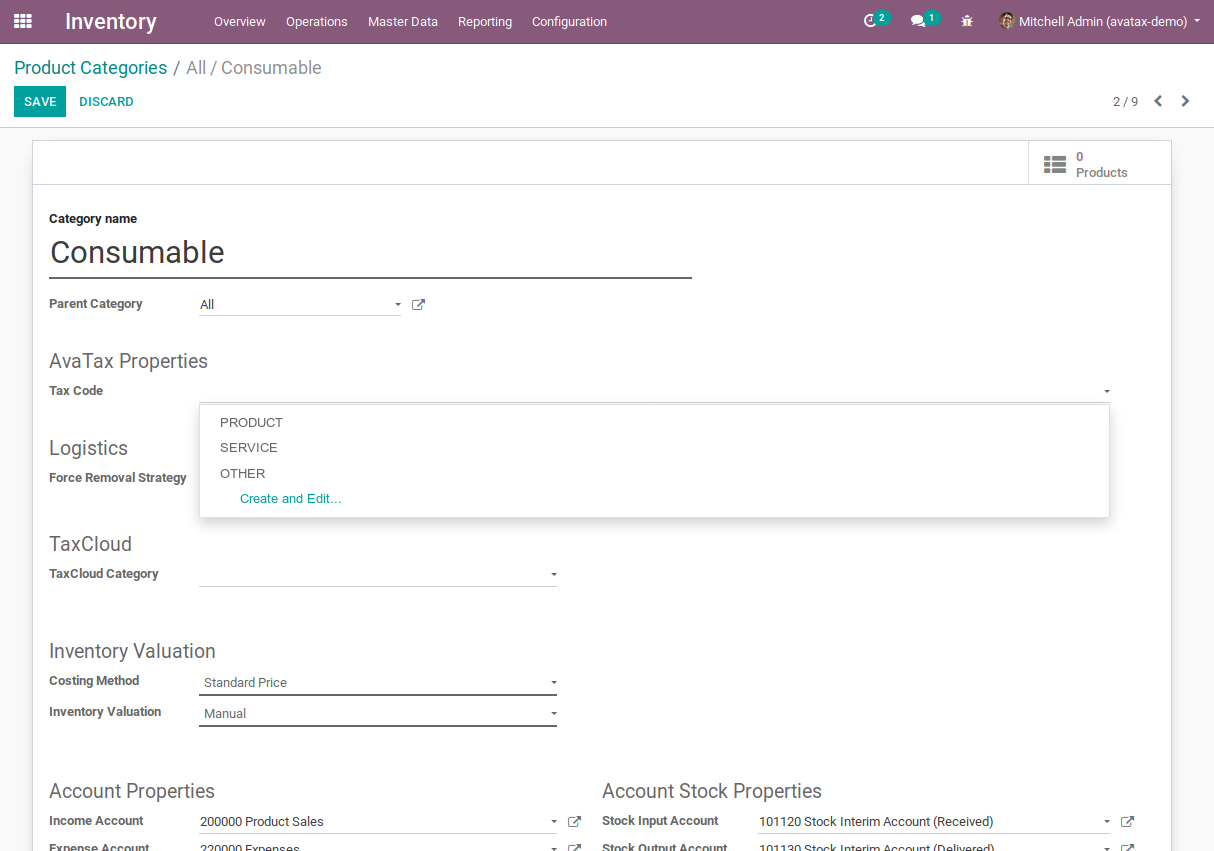Click the debug bug icon
The height and width of the screenshot is (851, 1214).
click(967, 21)
